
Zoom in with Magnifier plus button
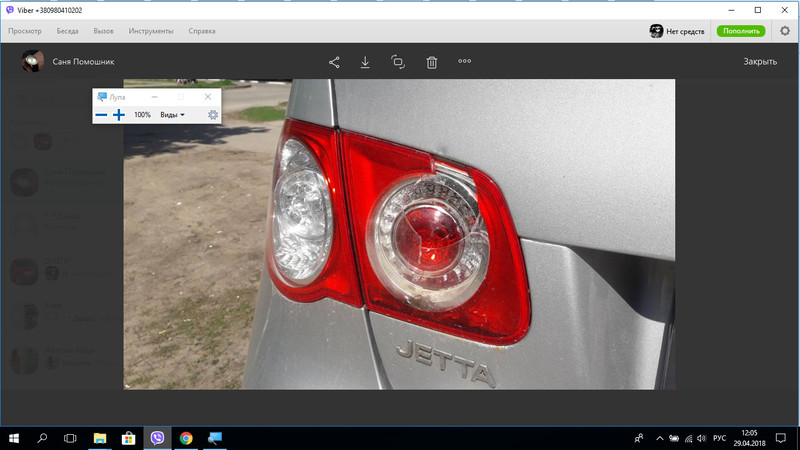[x=118, y=115]
